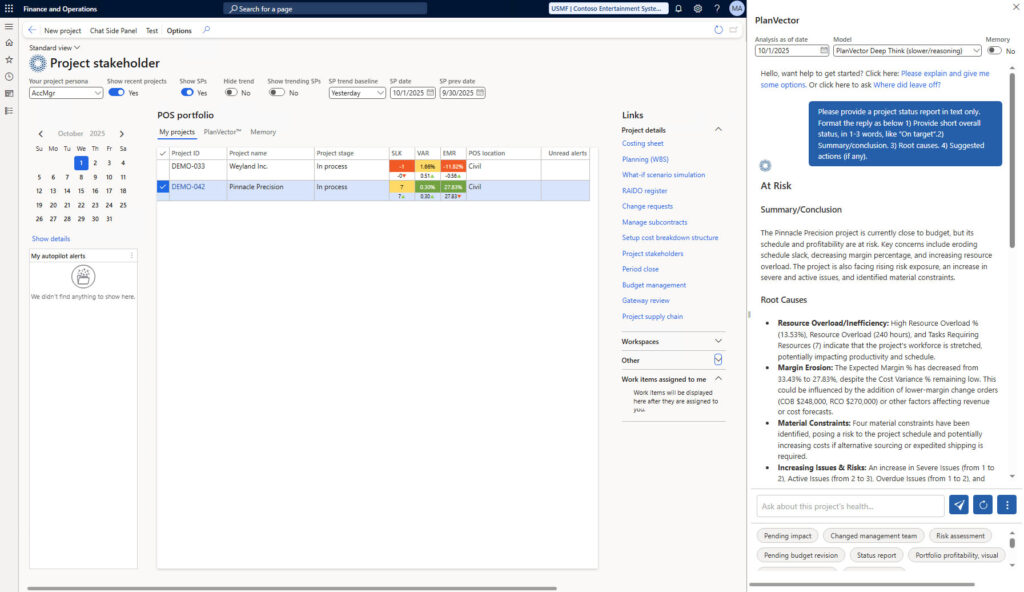The height and width of the screenshot is (592, 1024).
Task: Click the regenerate icon in the chat panel
Action: 981,505
